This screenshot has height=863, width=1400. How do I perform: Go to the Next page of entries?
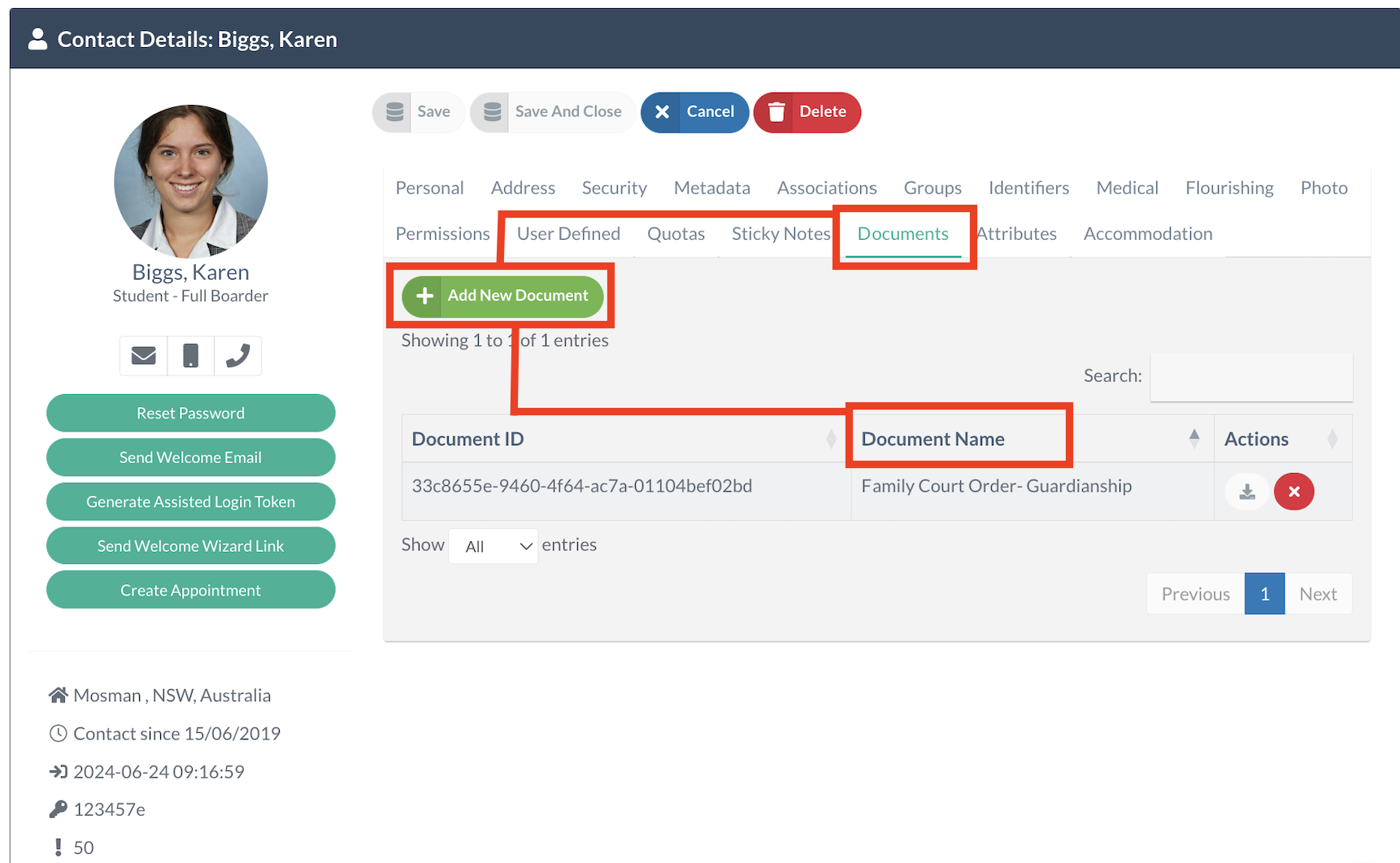tap(1318, 594)
